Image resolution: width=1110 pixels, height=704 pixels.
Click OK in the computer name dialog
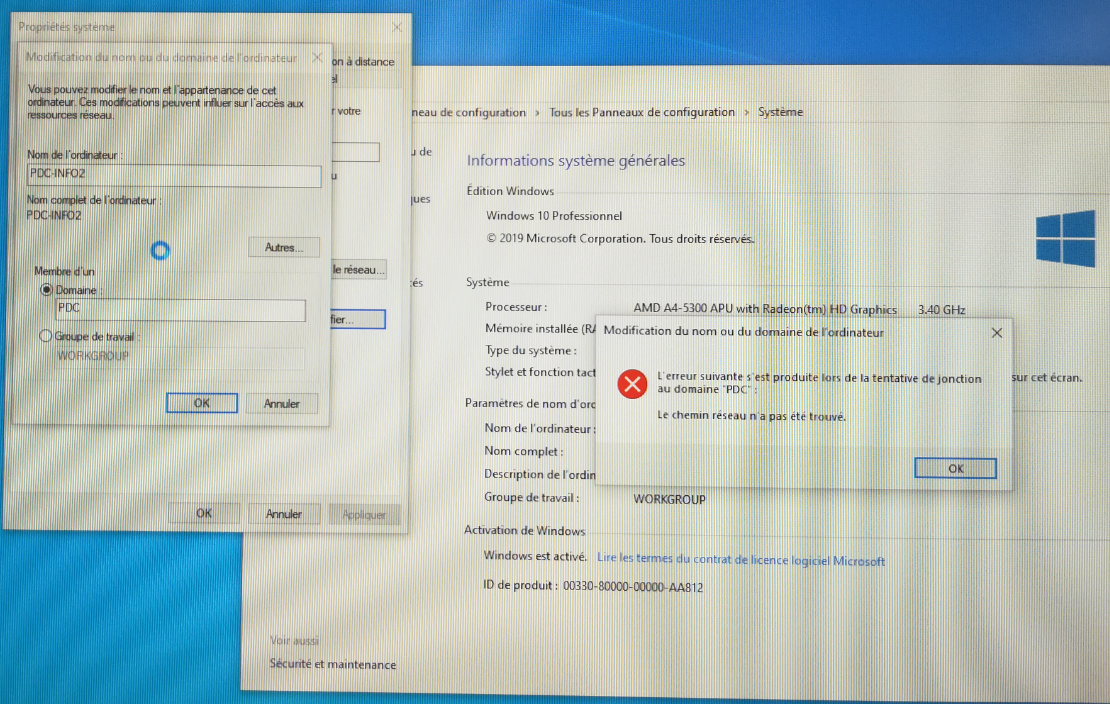(x=202, y=403)
